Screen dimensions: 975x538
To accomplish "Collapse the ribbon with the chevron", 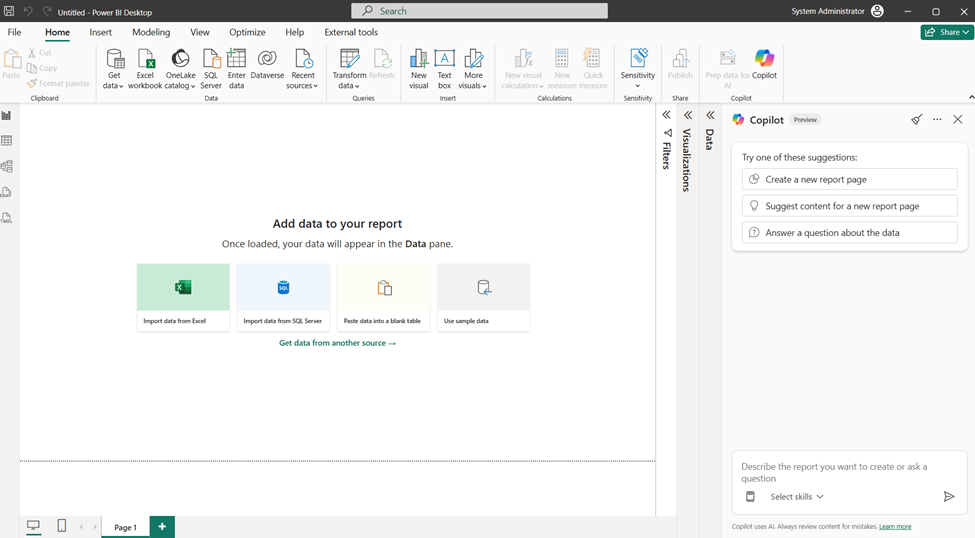I will click(x=971, y=97).
